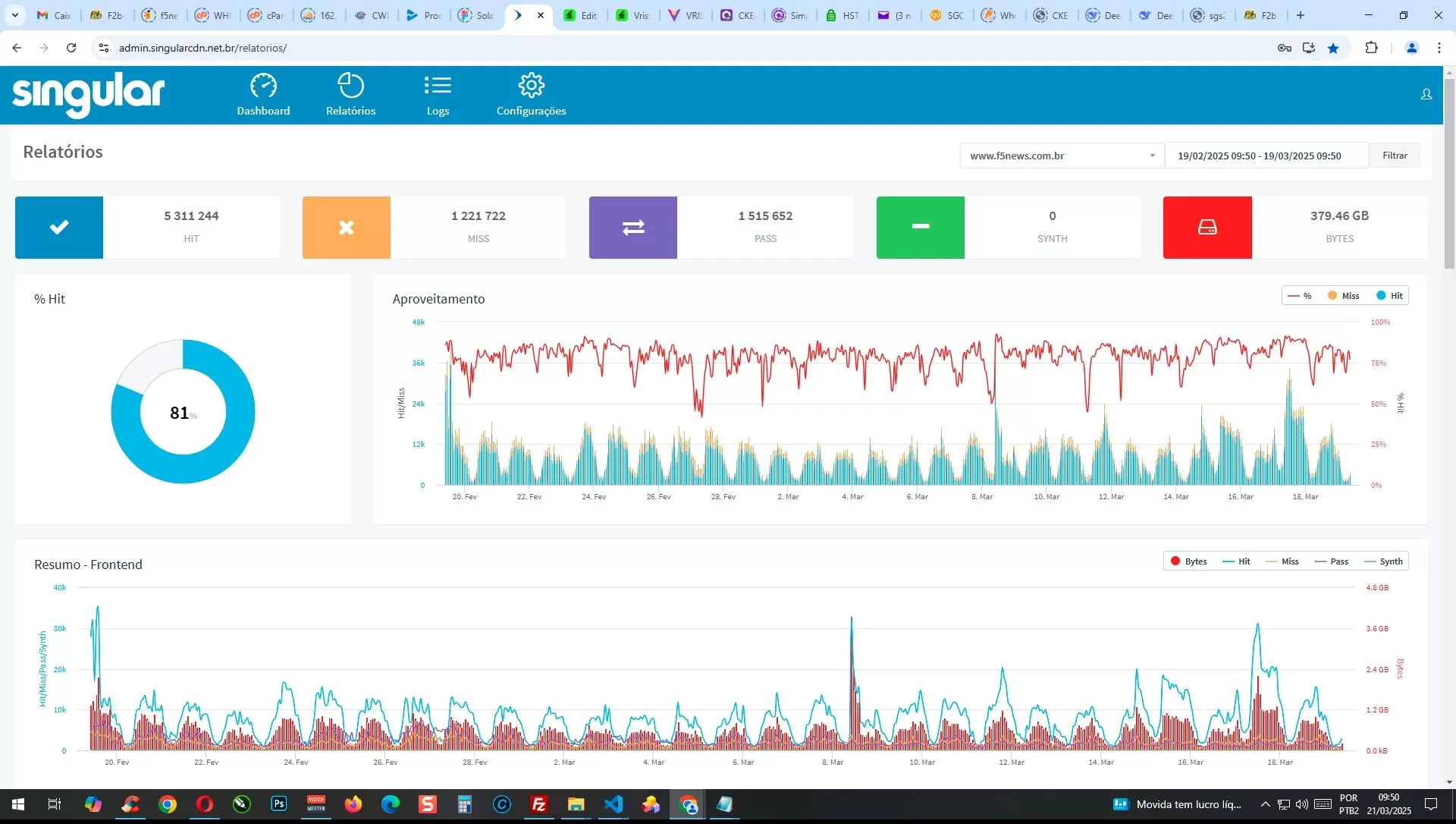Viewport: 1456px width, 824px height.
Task: Click the Singular logo link
Action: point(88,94)
